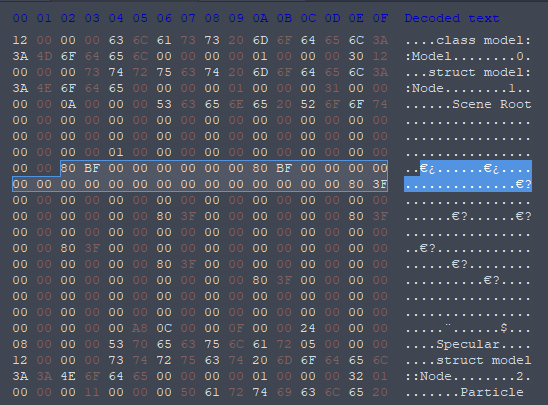
Task: Click the 4D hex byte in row two
Action: [x=44, y=56]
